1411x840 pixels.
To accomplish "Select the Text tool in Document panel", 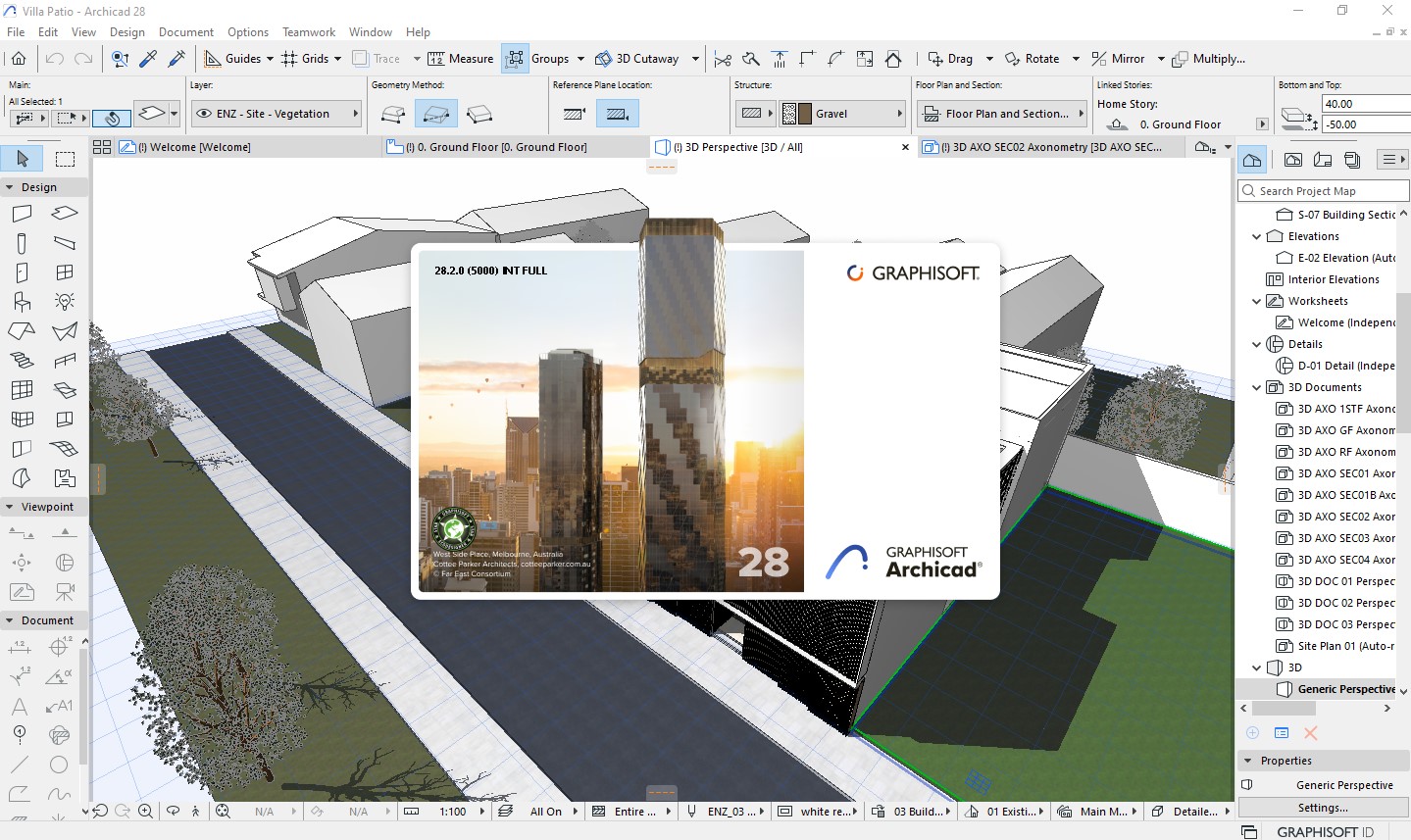I will (x=20, y=706).
